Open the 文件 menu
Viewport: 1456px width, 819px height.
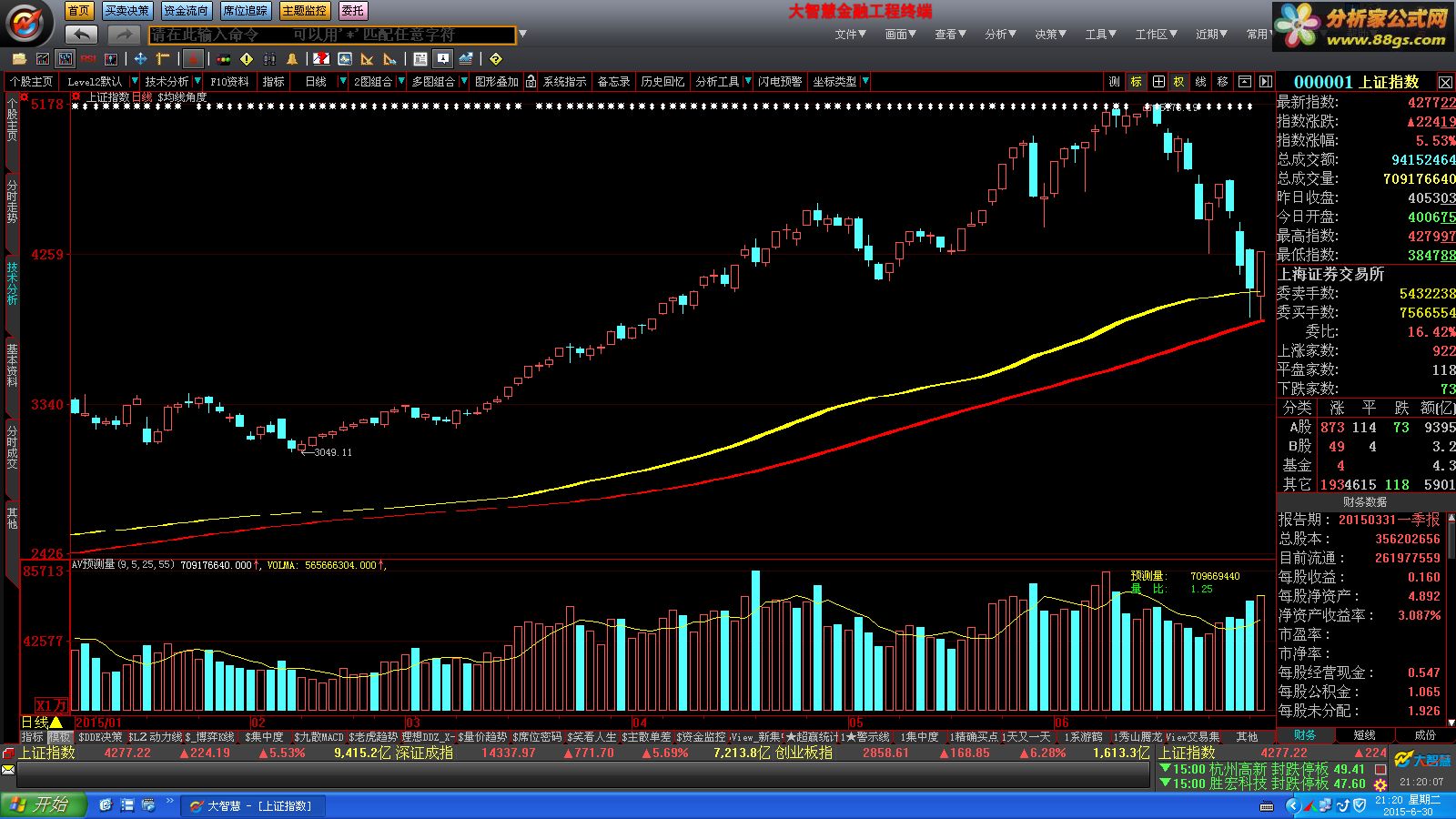coord(851,34)
